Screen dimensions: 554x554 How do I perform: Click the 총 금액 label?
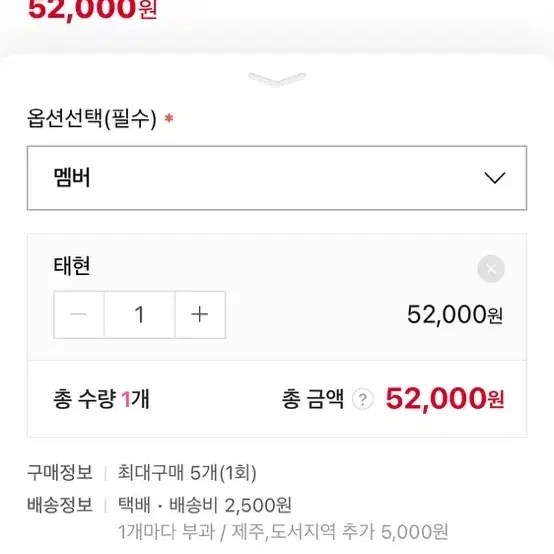[313, 399]
